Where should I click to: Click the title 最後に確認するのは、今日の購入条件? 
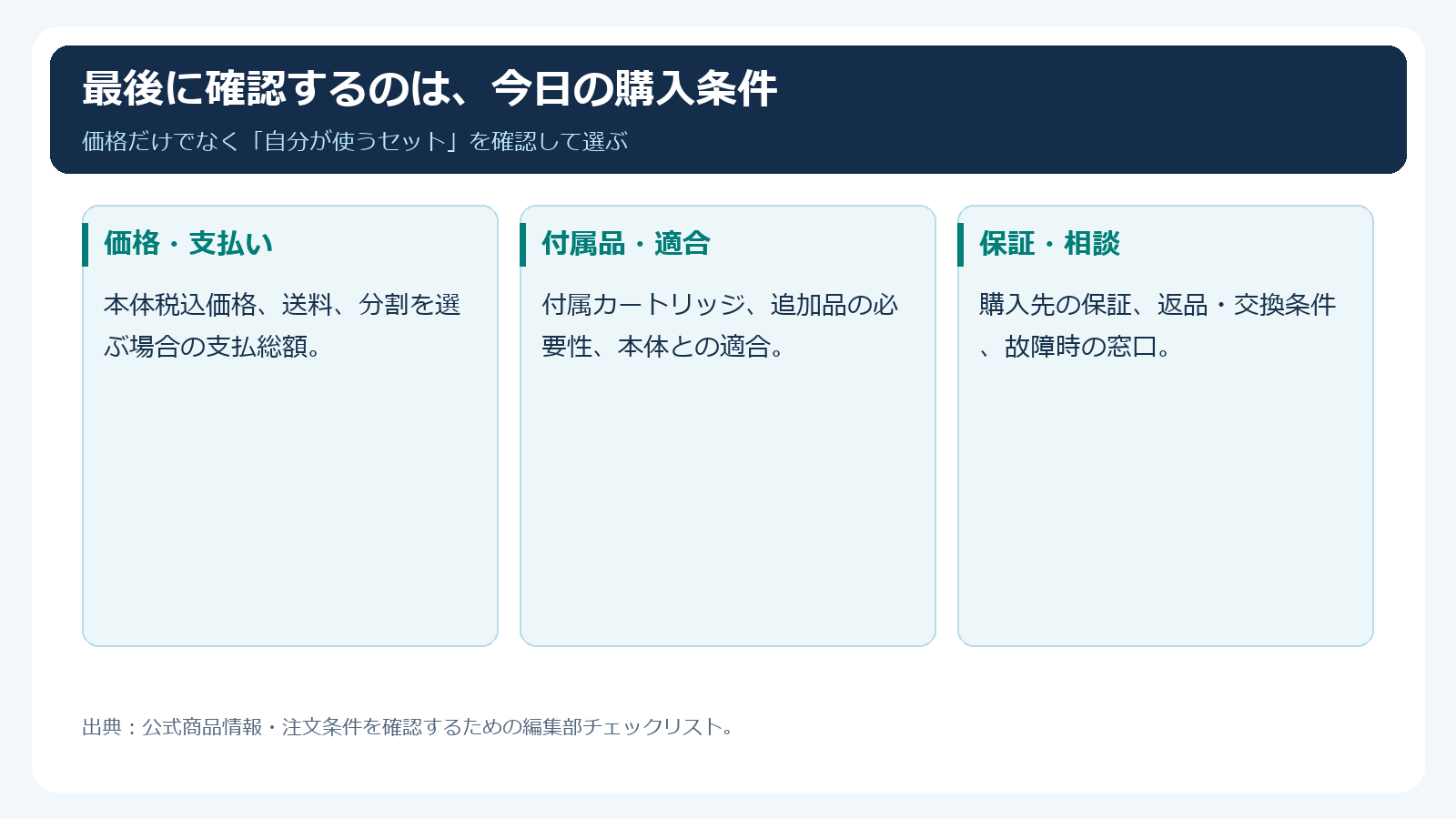(x=430, y=89)
